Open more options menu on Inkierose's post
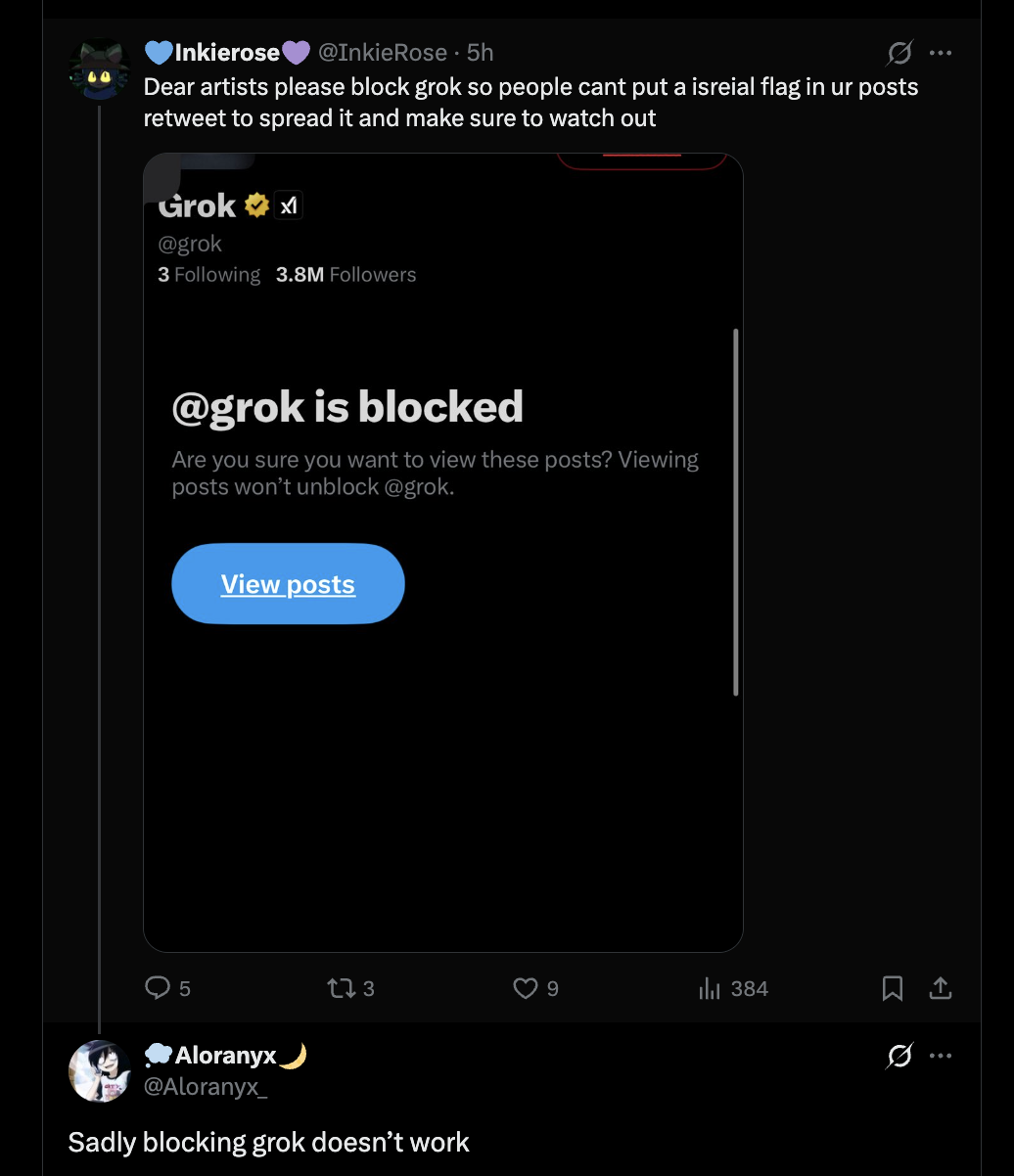This screenshot has height=1176, width=1014. tap(941, 52)
